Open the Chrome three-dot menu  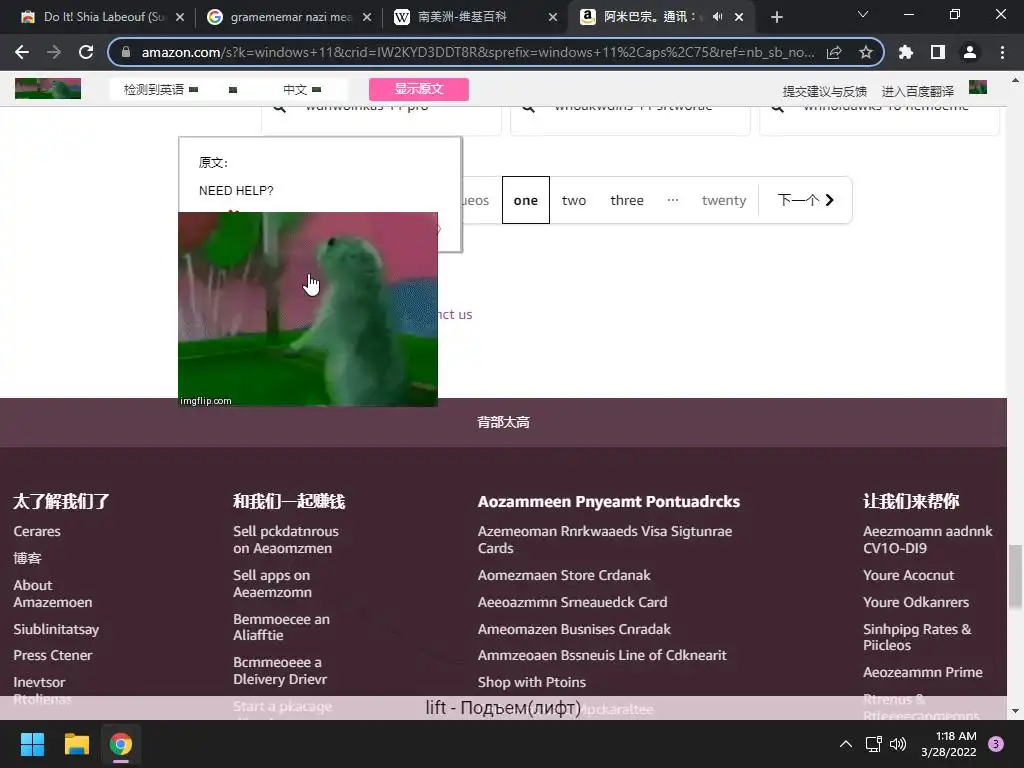click(x=1002, y=52)
